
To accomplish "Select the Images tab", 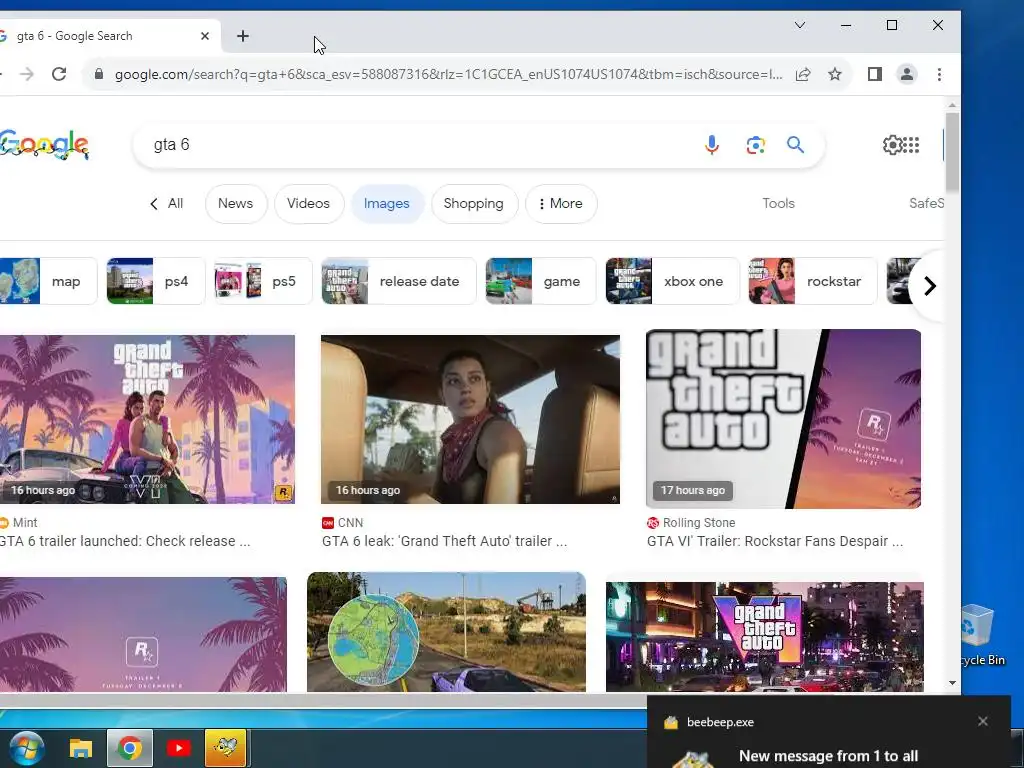I will (387, 203).
